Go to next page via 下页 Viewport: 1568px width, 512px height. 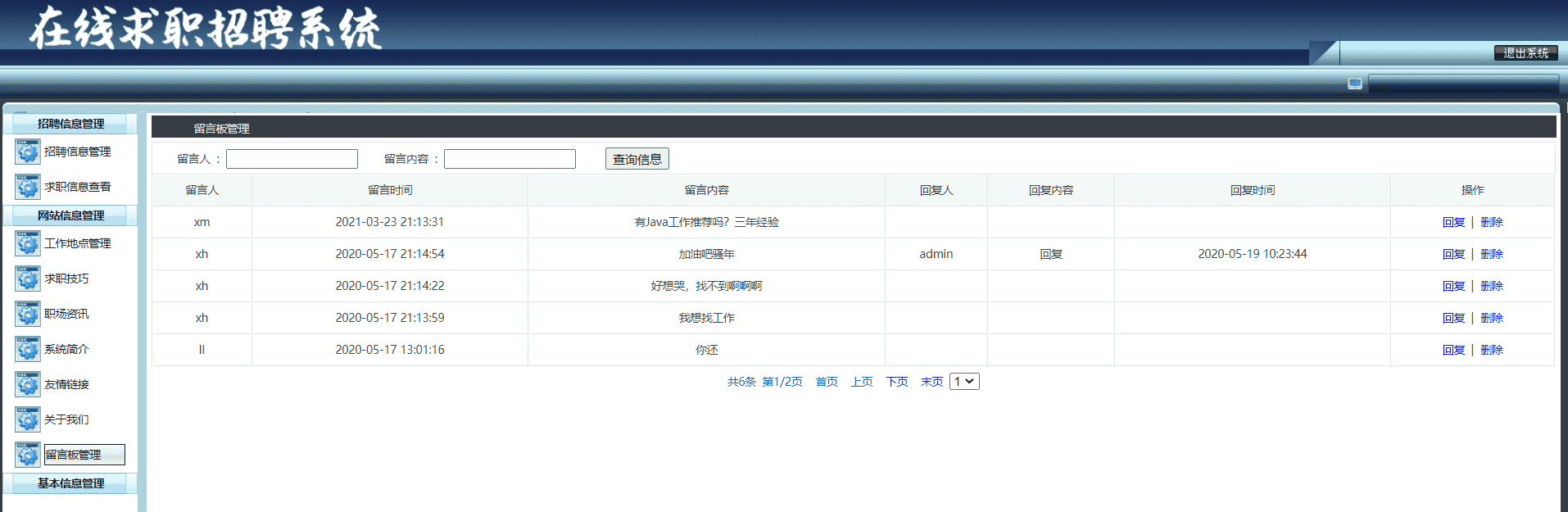click(896, 382)
